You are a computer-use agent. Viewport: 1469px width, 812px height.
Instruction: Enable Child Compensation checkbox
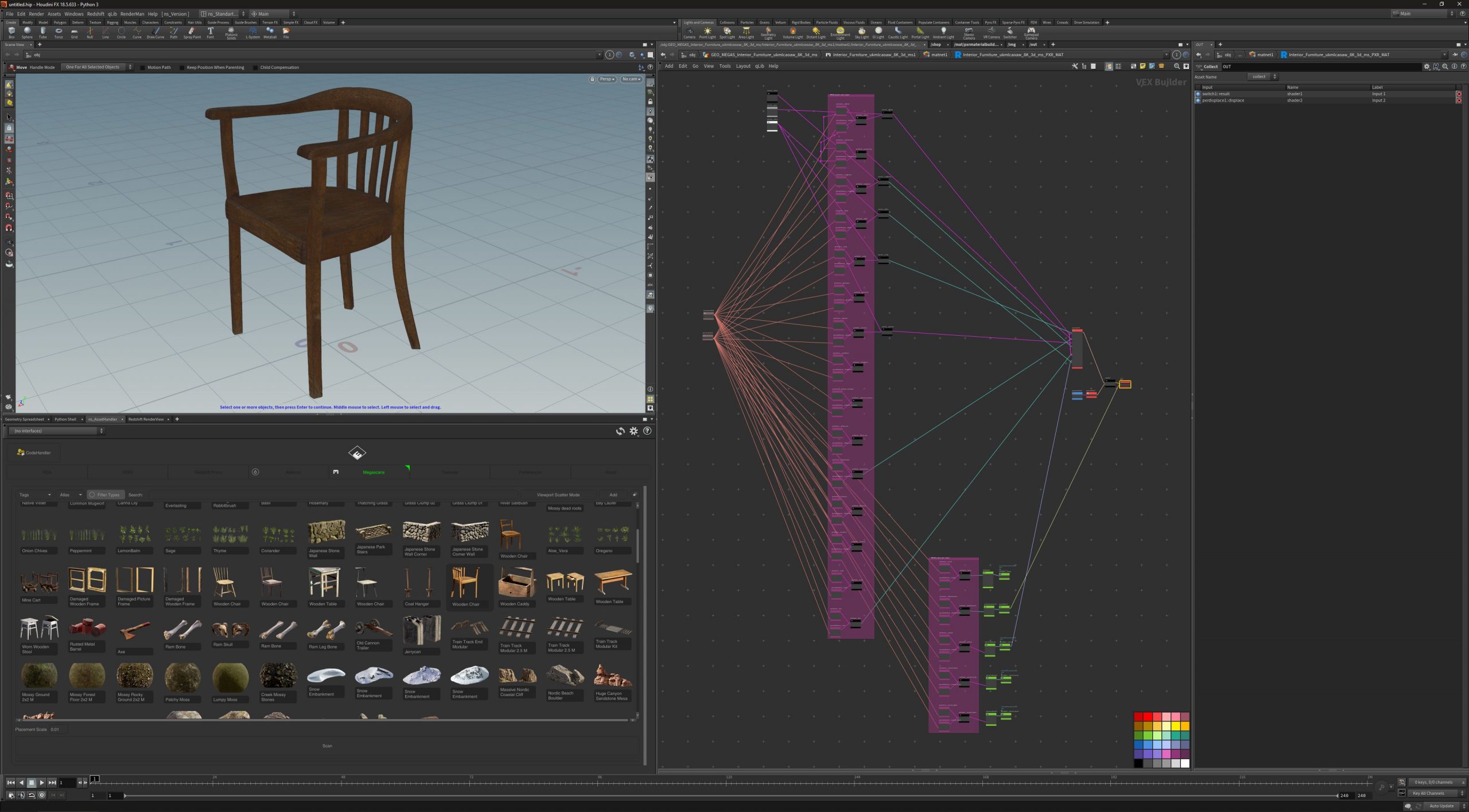[256, 67]
